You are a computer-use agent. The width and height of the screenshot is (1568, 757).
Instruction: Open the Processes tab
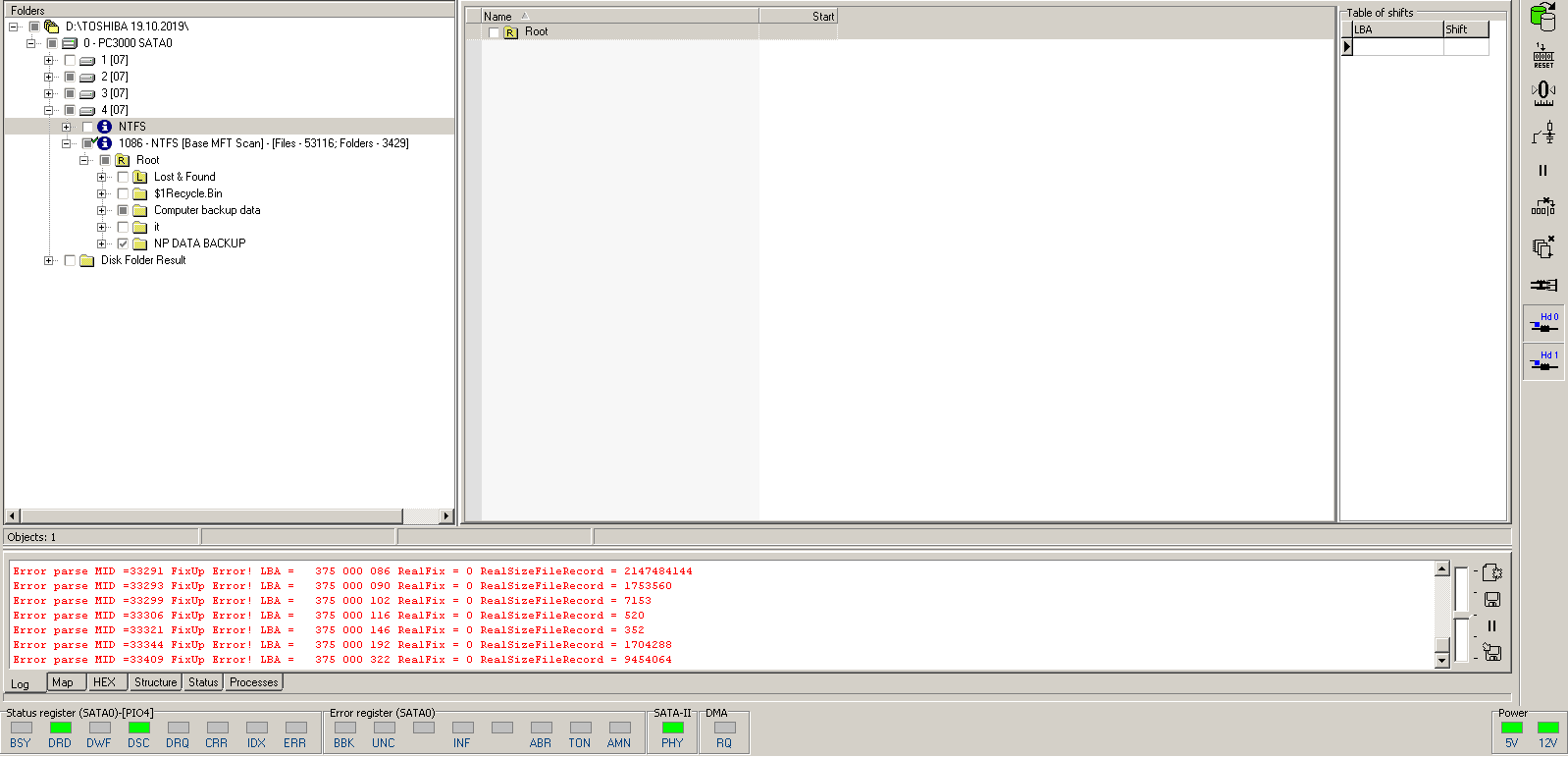[x=254, y=682]
